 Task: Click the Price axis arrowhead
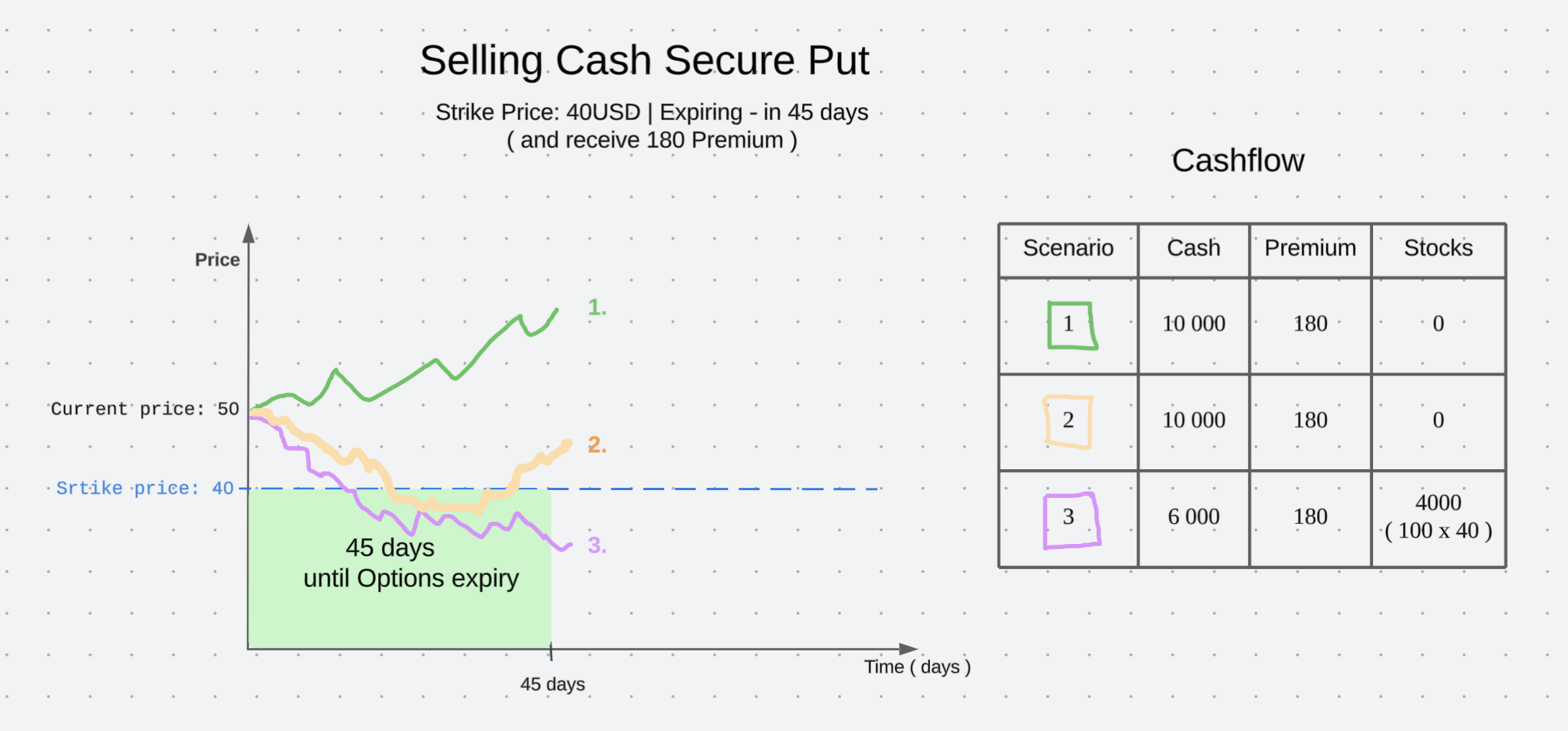tap(249, 233)
